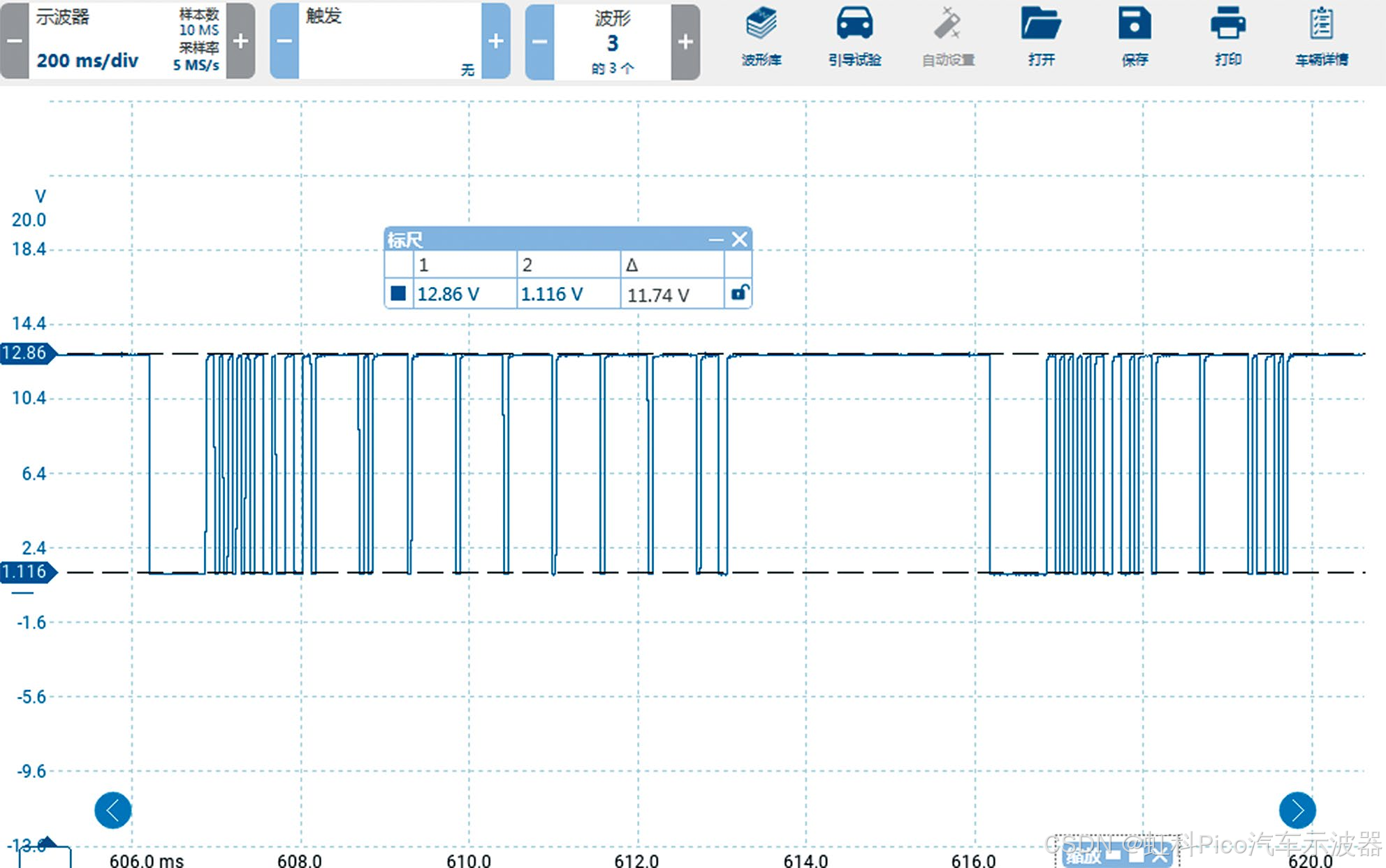Click trigger plus button
This screenshot has height=868, width=1386.
496,41
